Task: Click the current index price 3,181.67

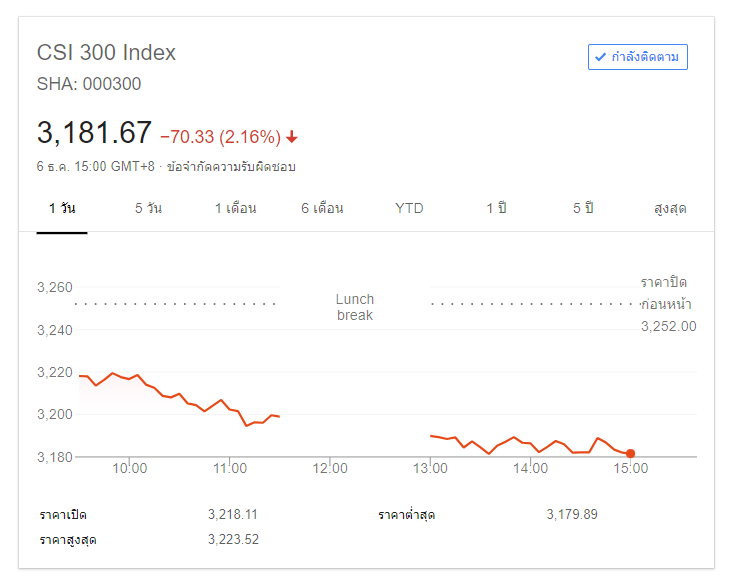Action: click(94, 133)
